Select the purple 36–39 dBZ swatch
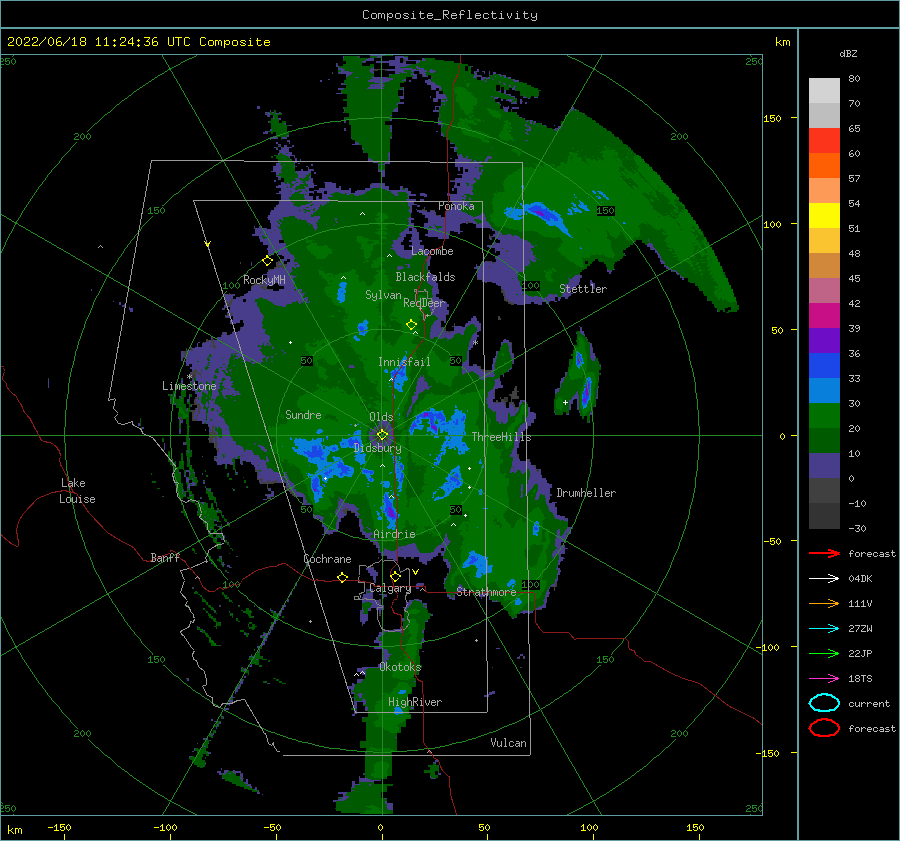900x841 pixels. point(824,341)
